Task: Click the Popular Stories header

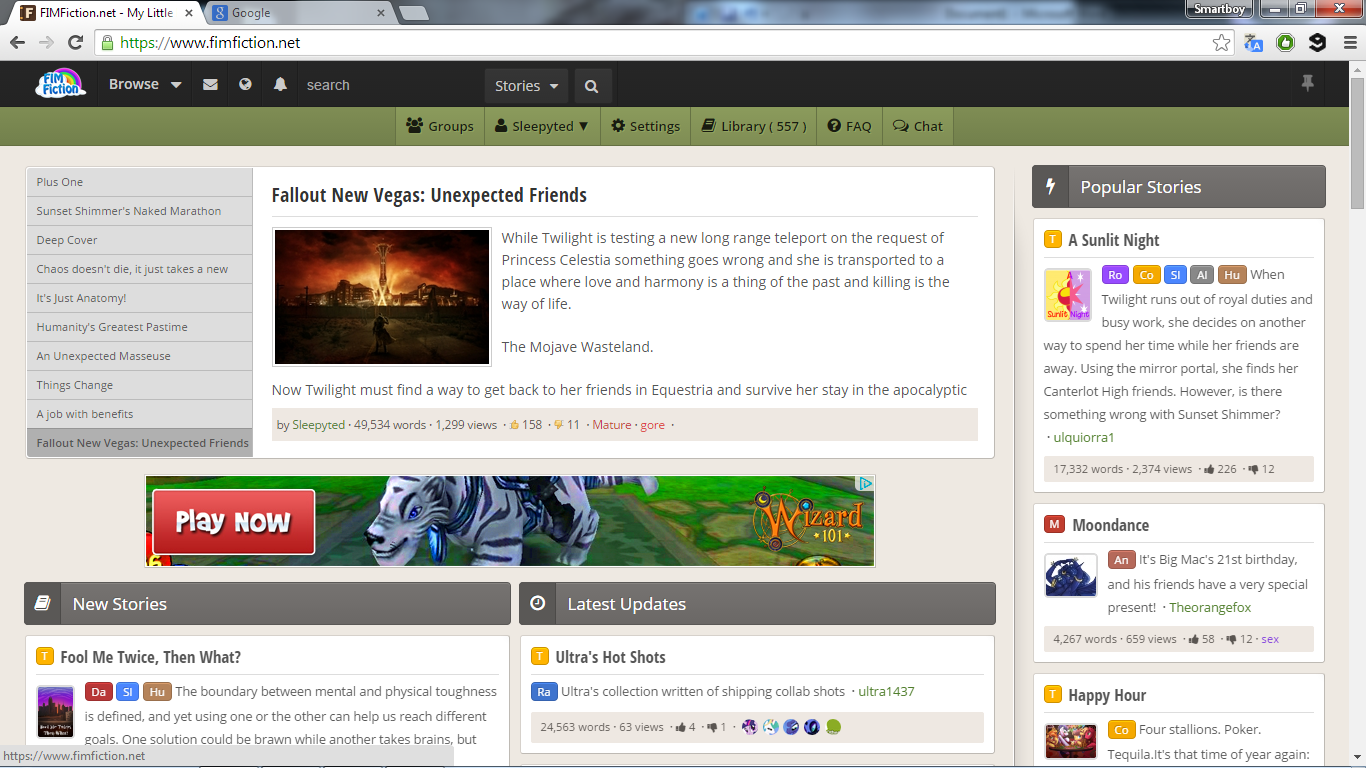Action: click(x=1179, y=187)
